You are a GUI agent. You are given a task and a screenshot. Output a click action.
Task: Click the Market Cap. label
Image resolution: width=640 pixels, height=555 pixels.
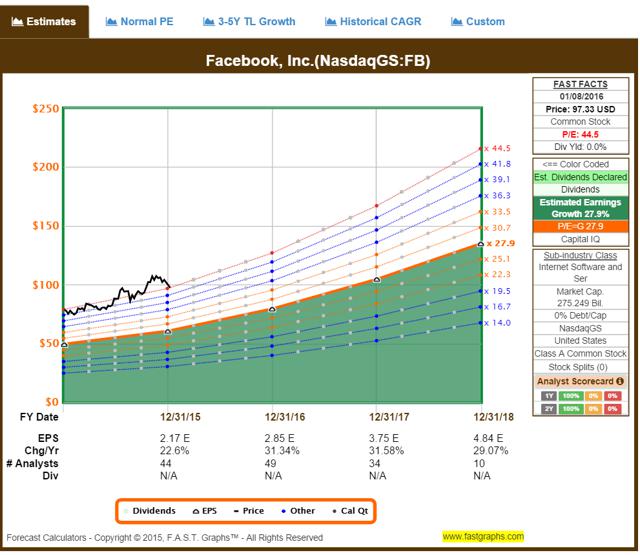tap(580, 291)
